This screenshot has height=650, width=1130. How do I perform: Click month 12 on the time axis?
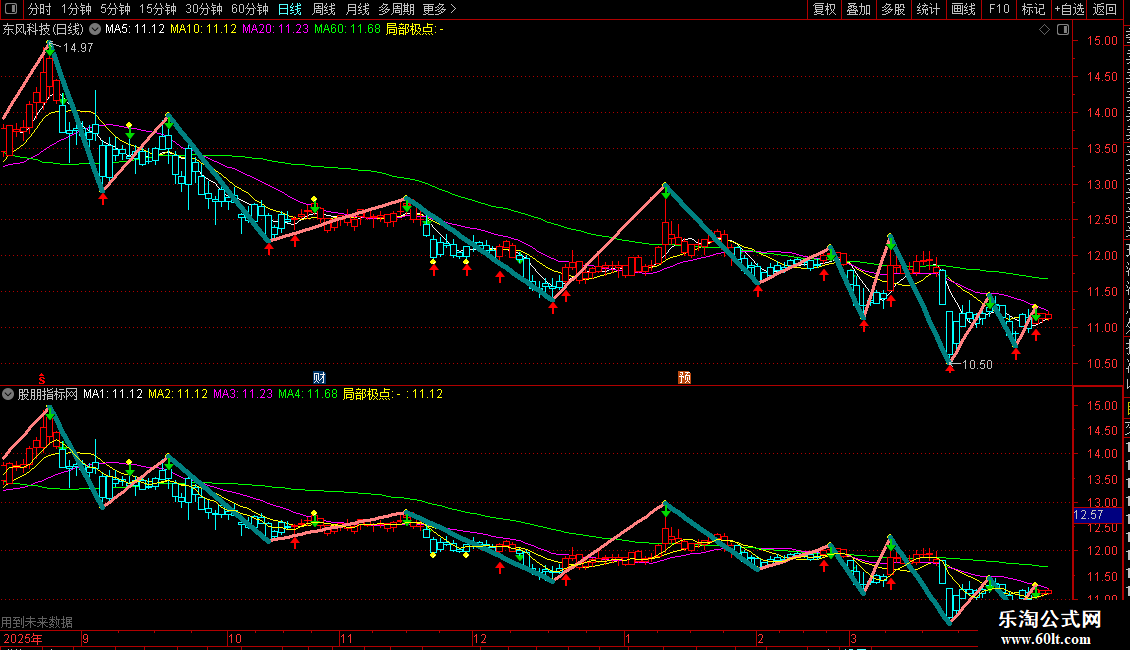coord(480,638)
